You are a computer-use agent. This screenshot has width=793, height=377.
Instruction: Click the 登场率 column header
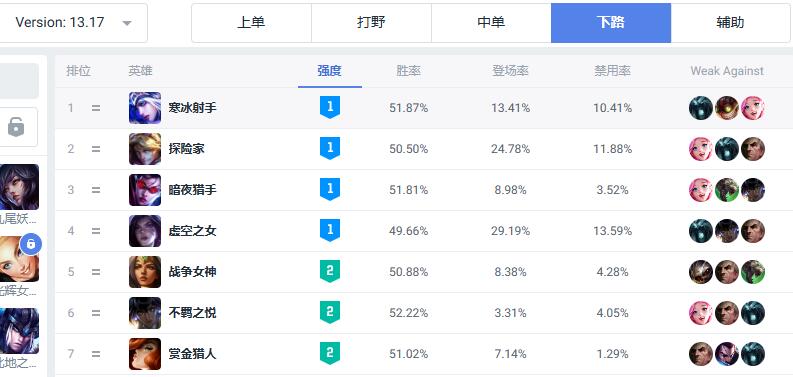510,71
